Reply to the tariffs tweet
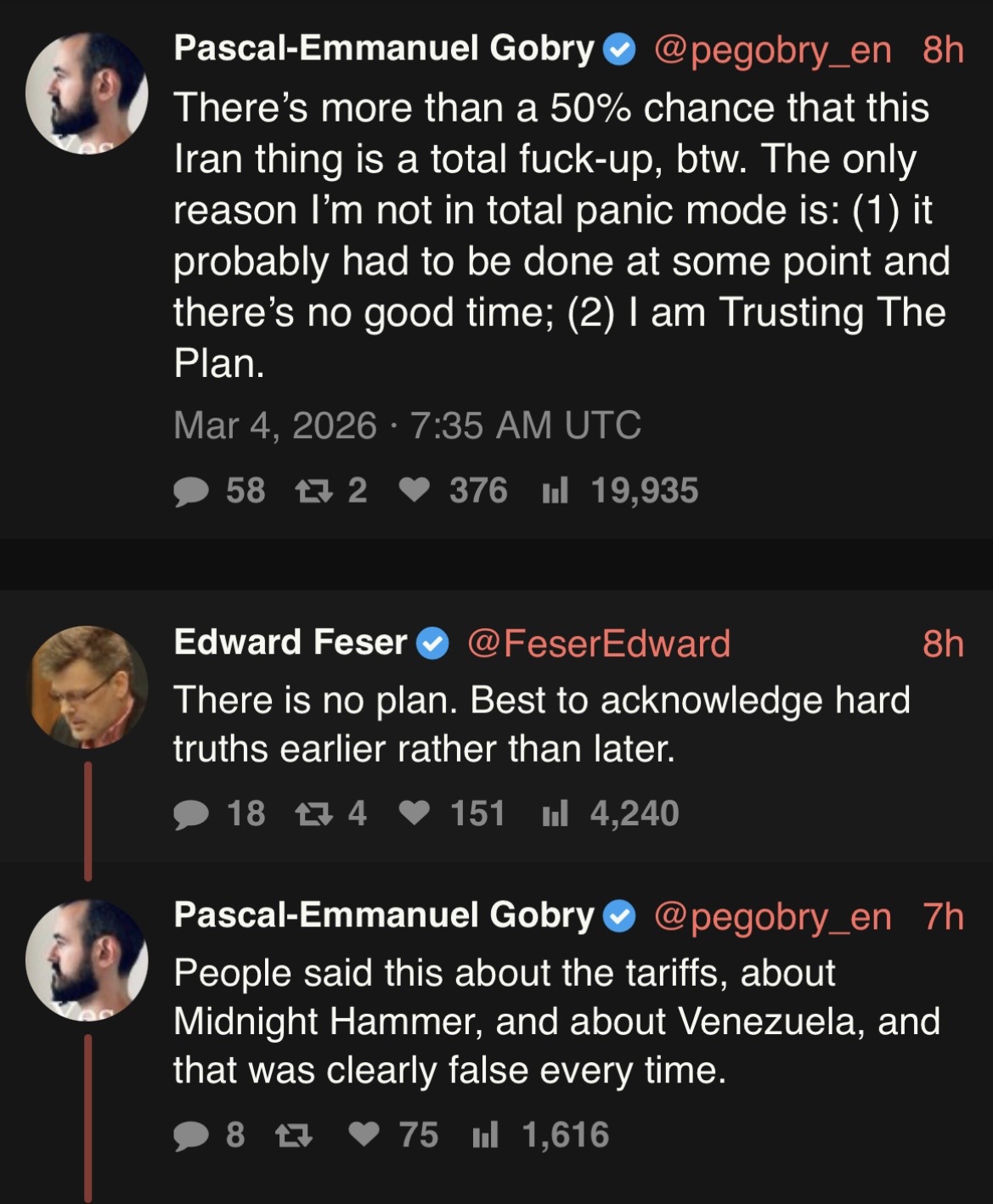Image resolution: width=993 pixels, height=1204 pixels. 191,1135
